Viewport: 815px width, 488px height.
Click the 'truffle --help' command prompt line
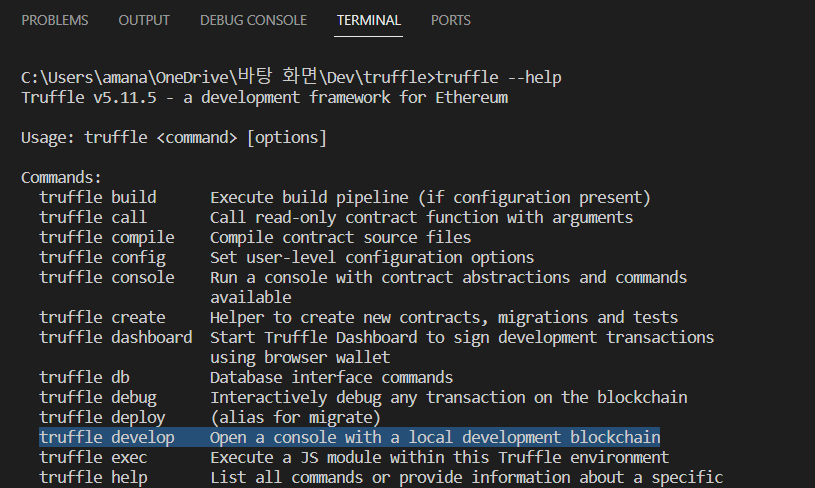(291, 77)
